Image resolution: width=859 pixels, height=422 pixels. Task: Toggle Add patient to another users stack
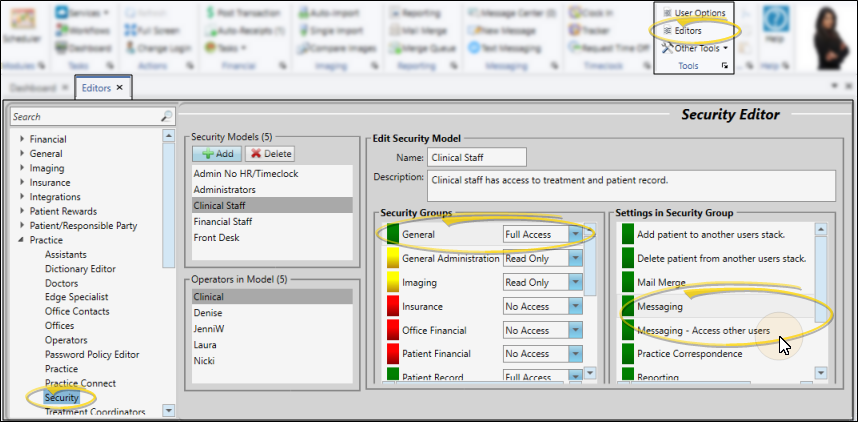click(x=628, y=234)
